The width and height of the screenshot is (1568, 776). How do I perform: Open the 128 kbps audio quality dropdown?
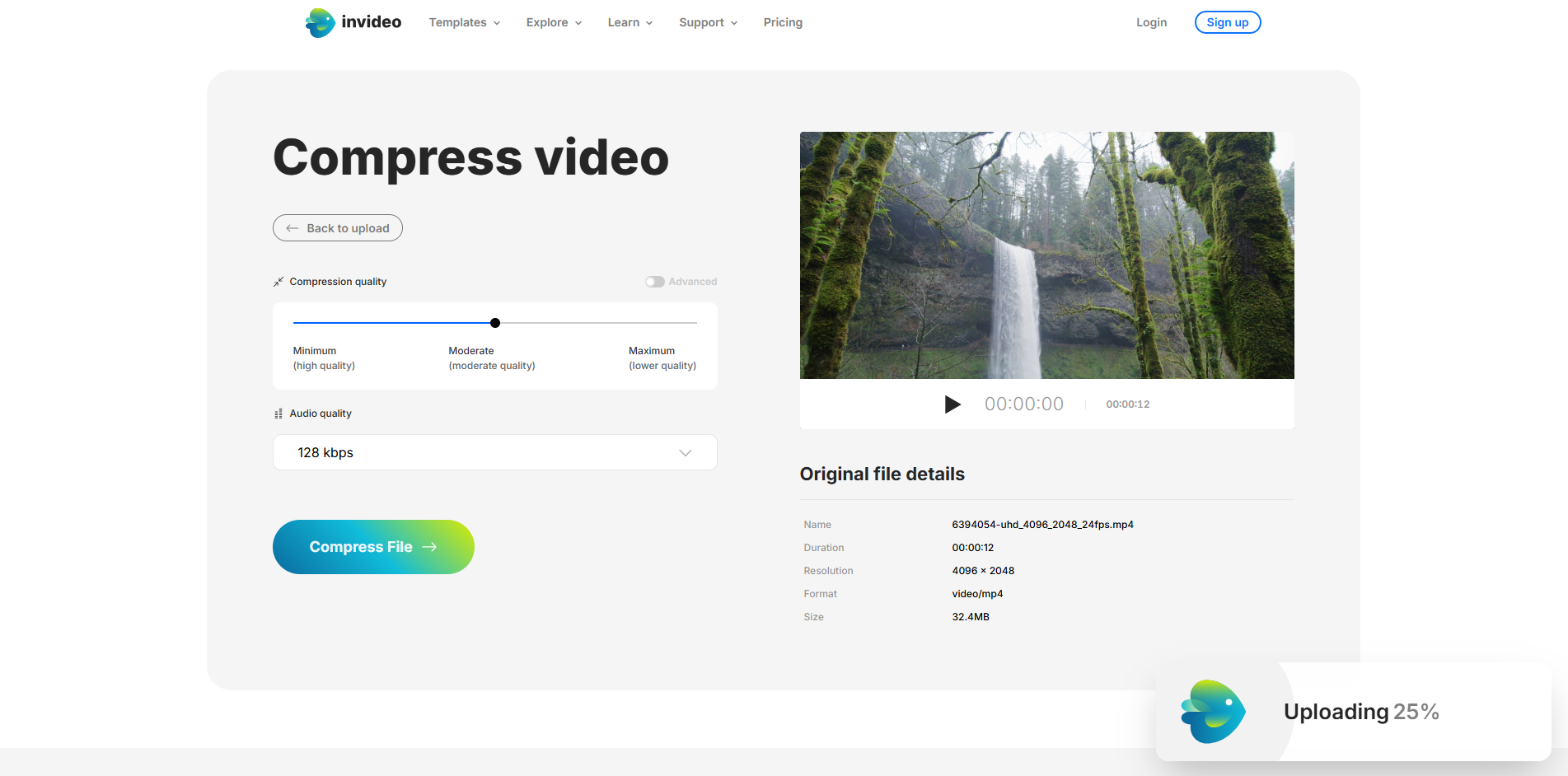tap(494, 452)
